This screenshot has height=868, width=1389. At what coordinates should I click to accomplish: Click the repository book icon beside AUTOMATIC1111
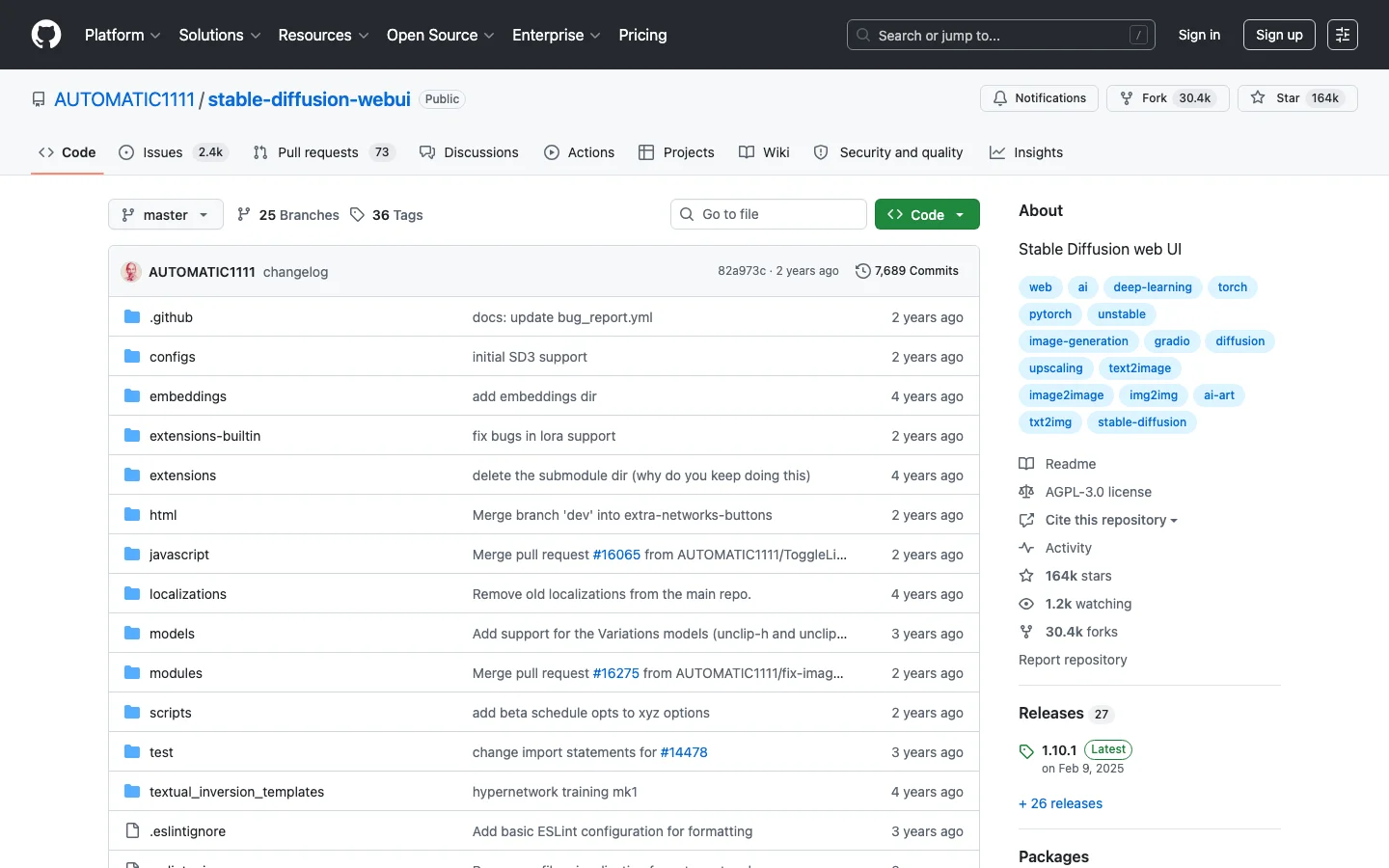(x=39, y=99)
